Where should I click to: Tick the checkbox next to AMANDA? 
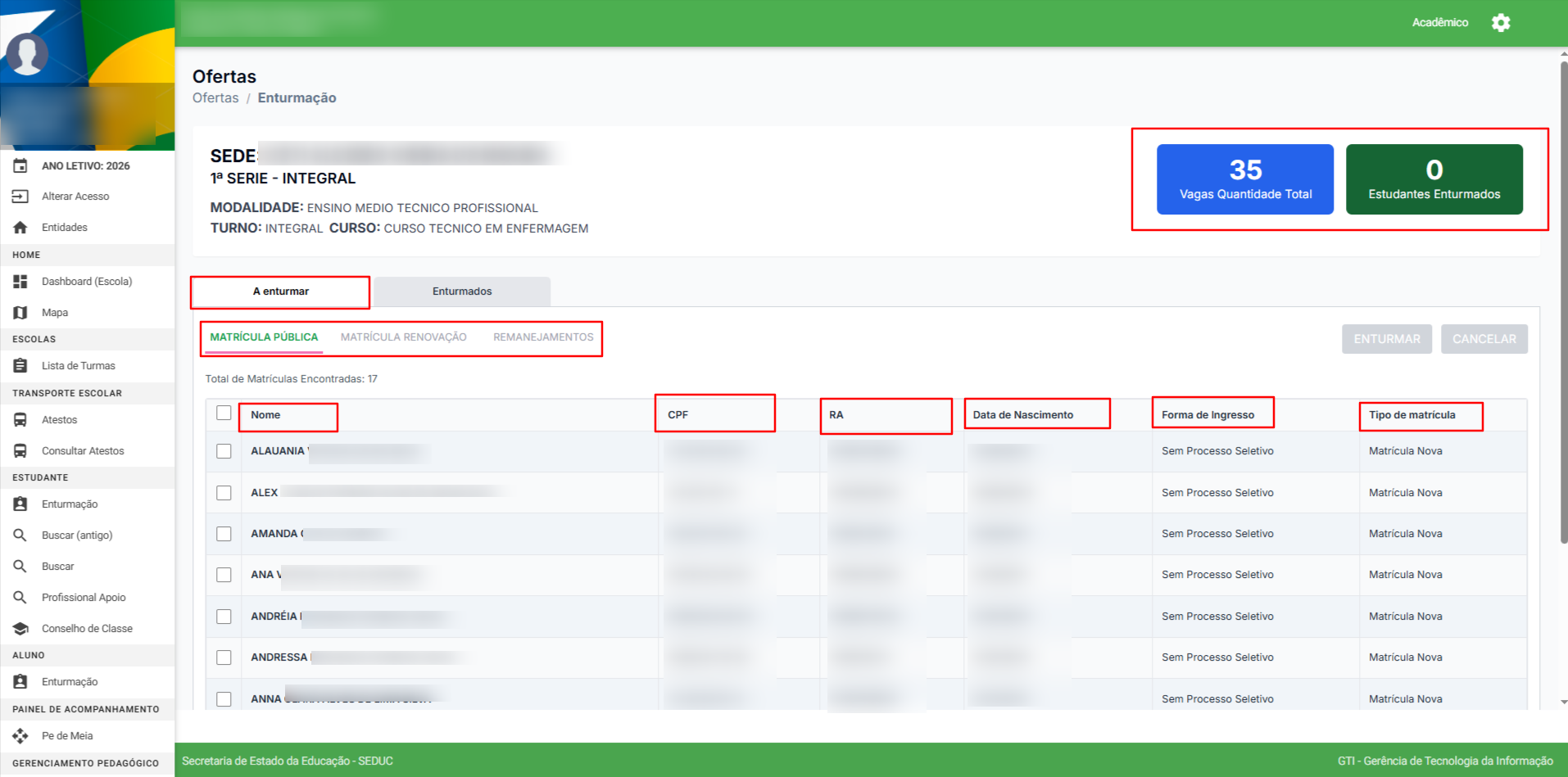coord(224,534)
